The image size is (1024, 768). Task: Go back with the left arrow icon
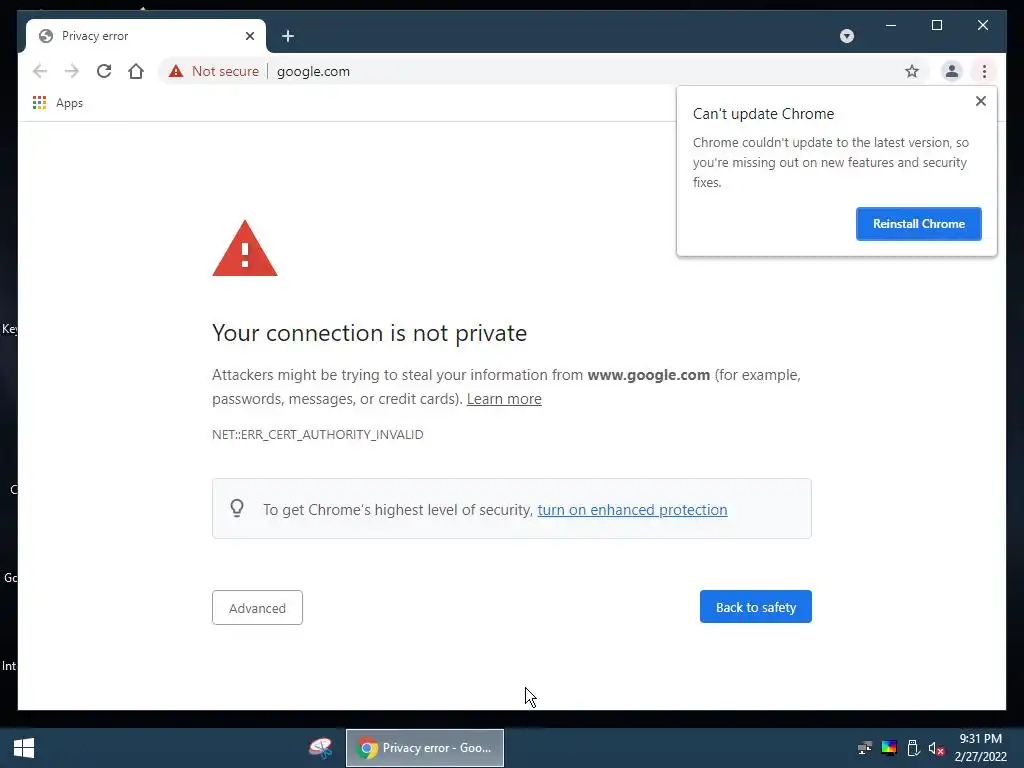pos(40,71)
